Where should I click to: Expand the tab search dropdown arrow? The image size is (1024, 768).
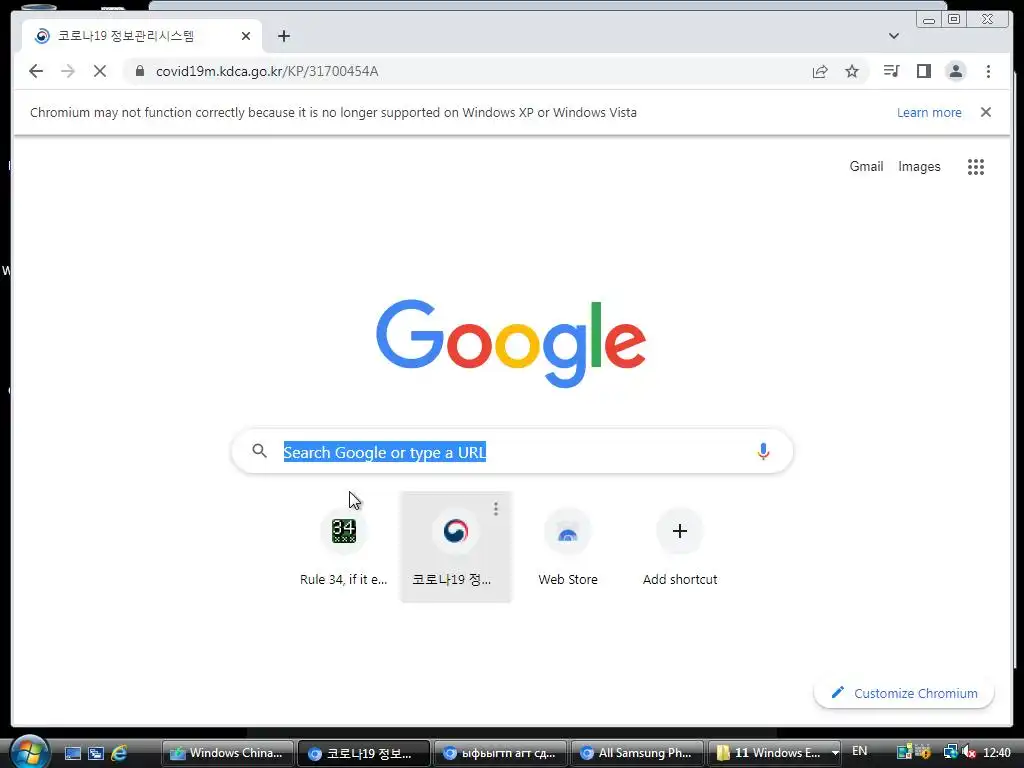pos(893,36)
